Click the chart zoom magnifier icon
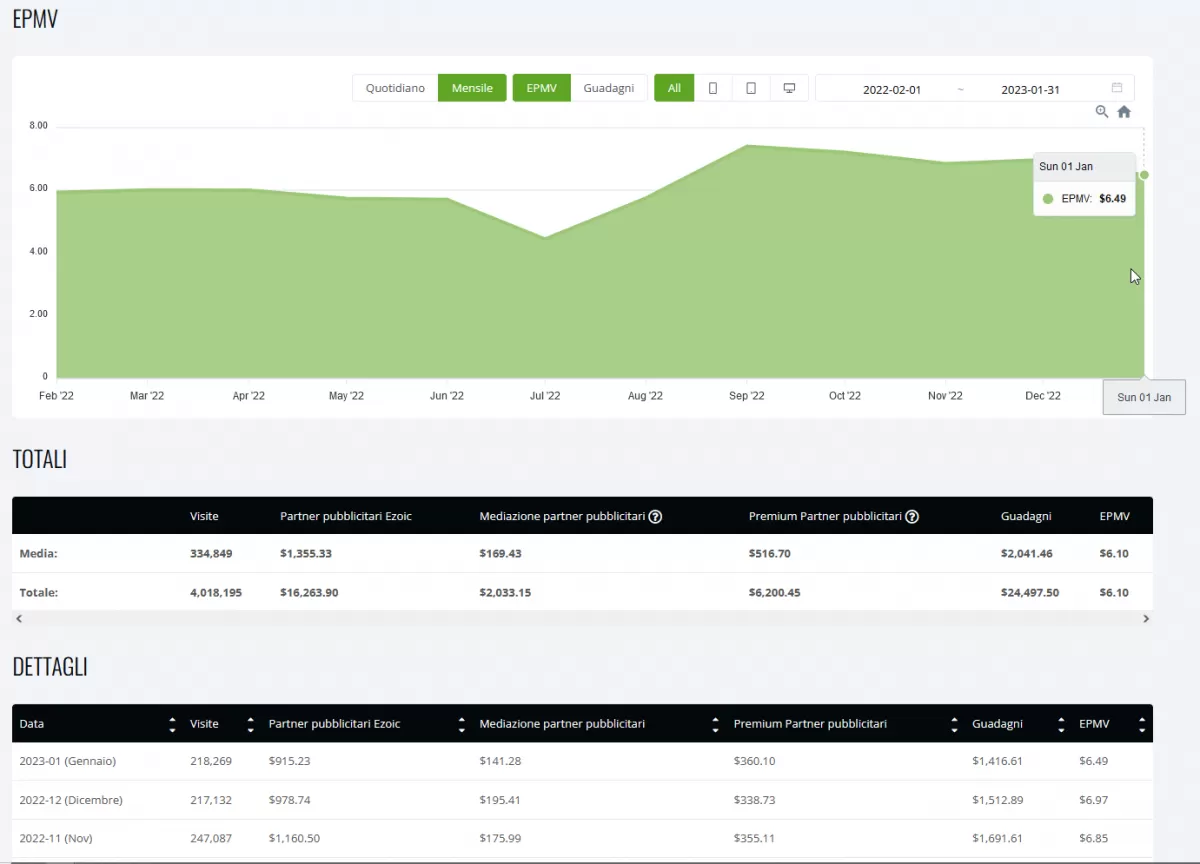Viewport: 1200px width, 864px height. click(1102, 112)
